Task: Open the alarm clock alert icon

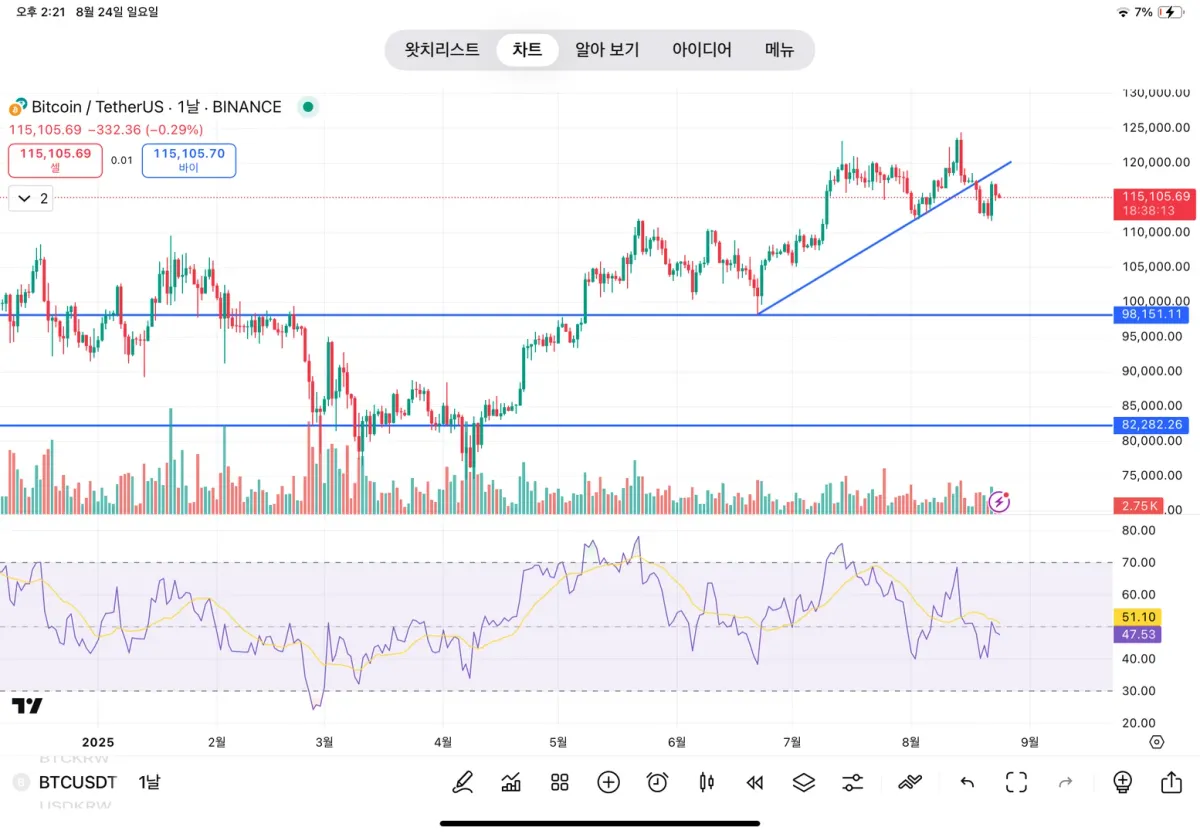Action: 657,782
